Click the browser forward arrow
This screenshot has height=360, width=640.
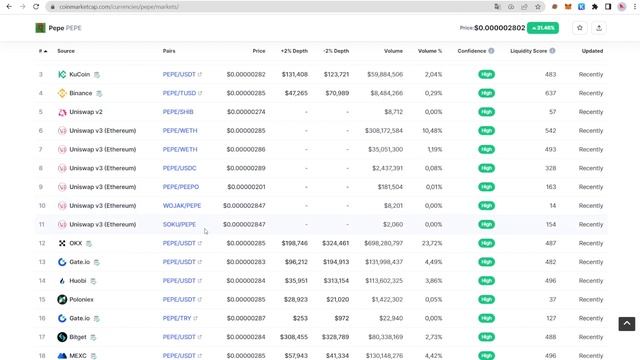click(x=22, y=7)
